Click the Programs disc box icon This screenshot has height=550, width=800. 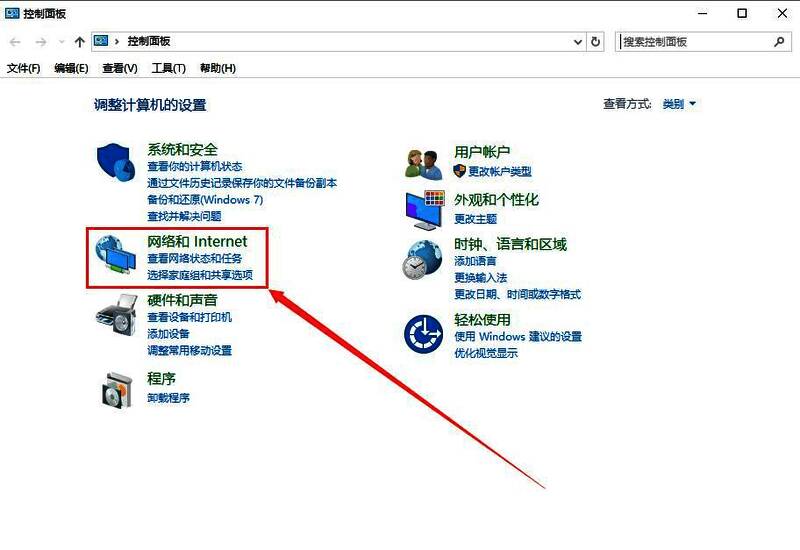point(115,387)
